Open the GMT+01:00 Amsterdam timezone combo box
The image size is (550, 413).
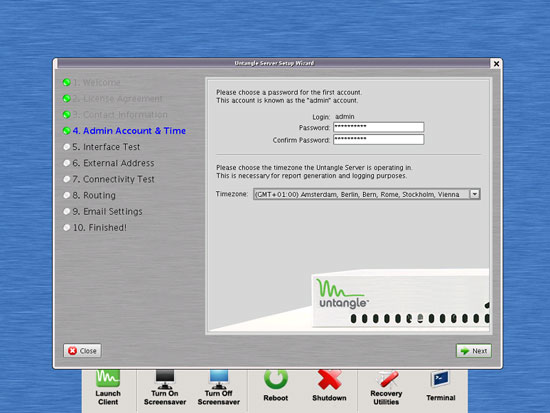click(x=367, y=194)
